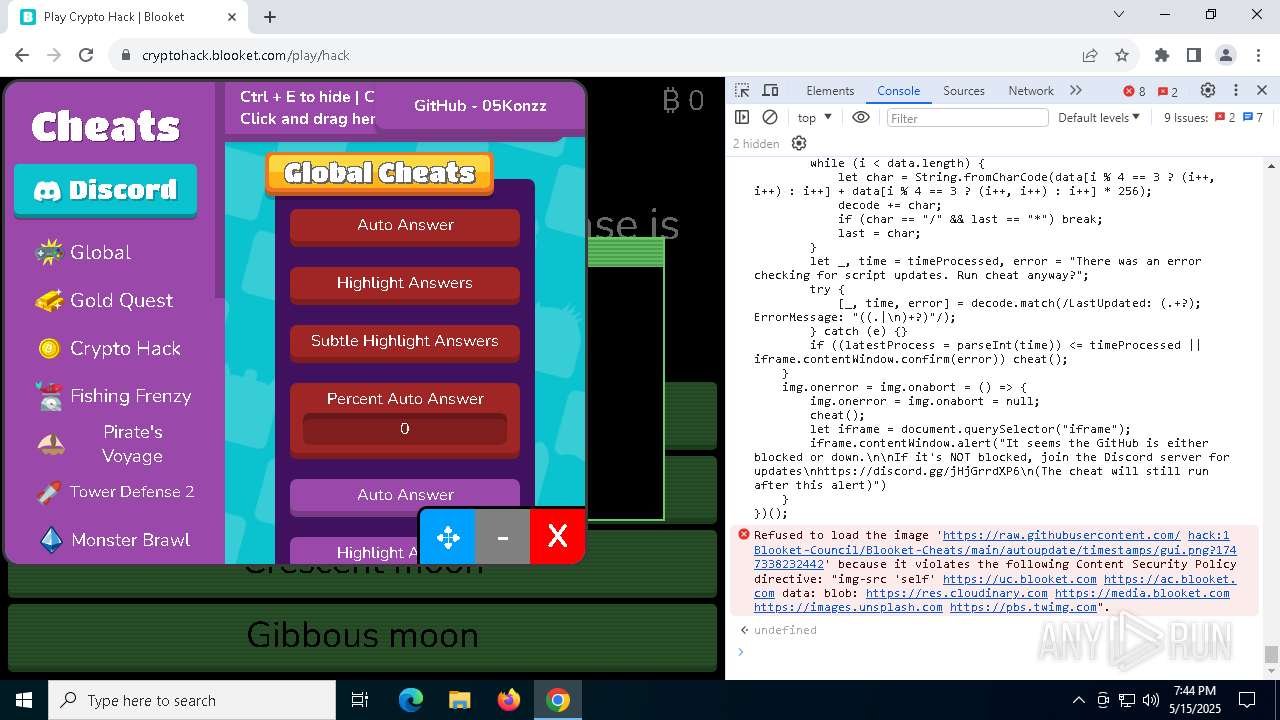Click GitHub - 05Konzz link

[x=480, y=105]
